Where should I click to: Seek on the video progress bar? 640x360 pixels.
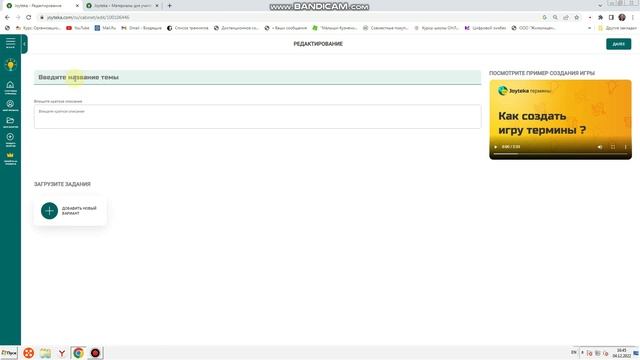point(560,154)
